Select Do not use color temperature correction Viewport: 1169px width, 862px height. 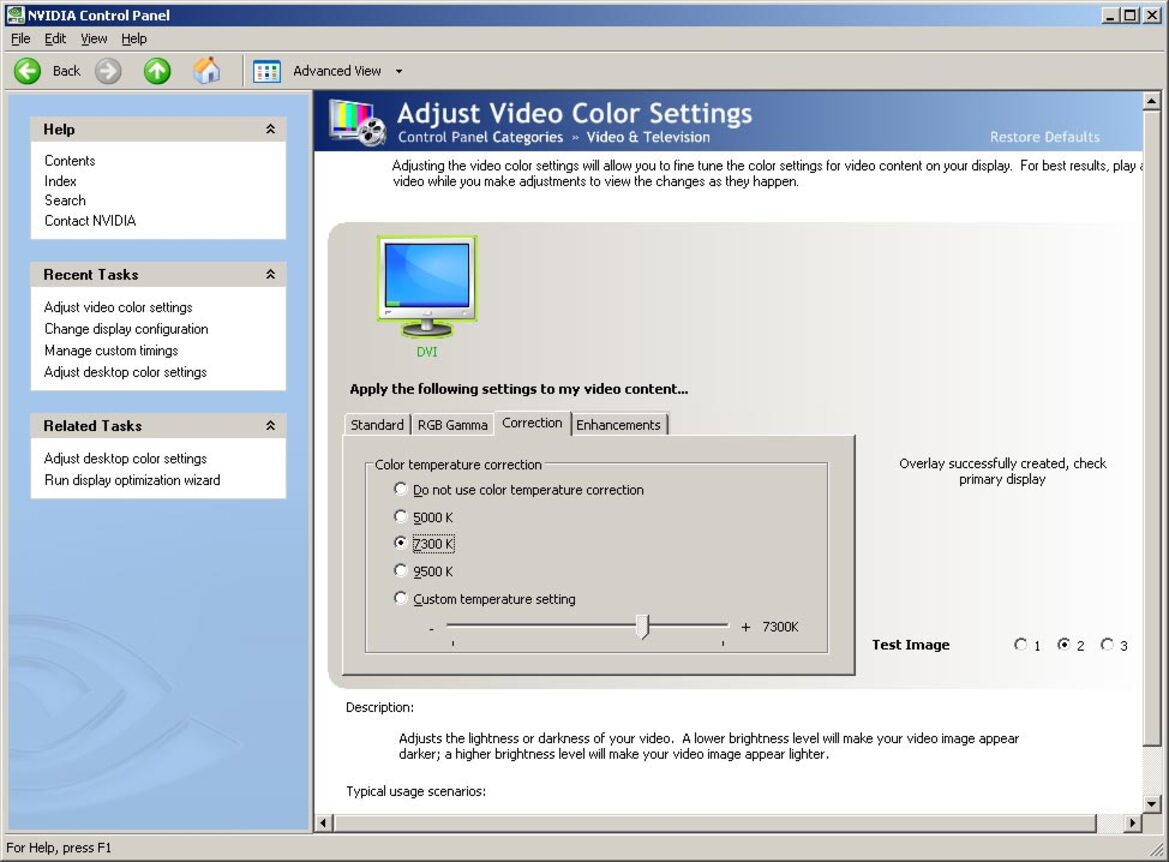click(400, 489)
